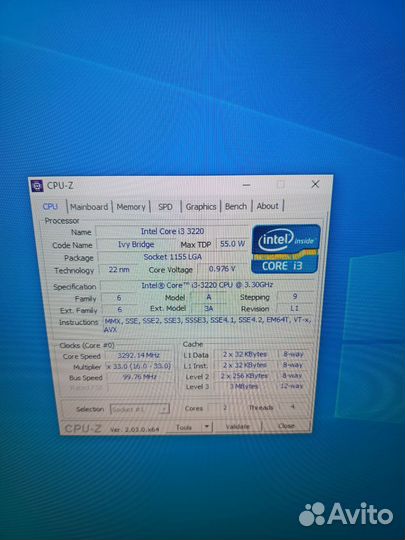Click the Close button at bottom
Image resolution: width=405 pixels, height=540 pixels.
[x=287, y=426]
